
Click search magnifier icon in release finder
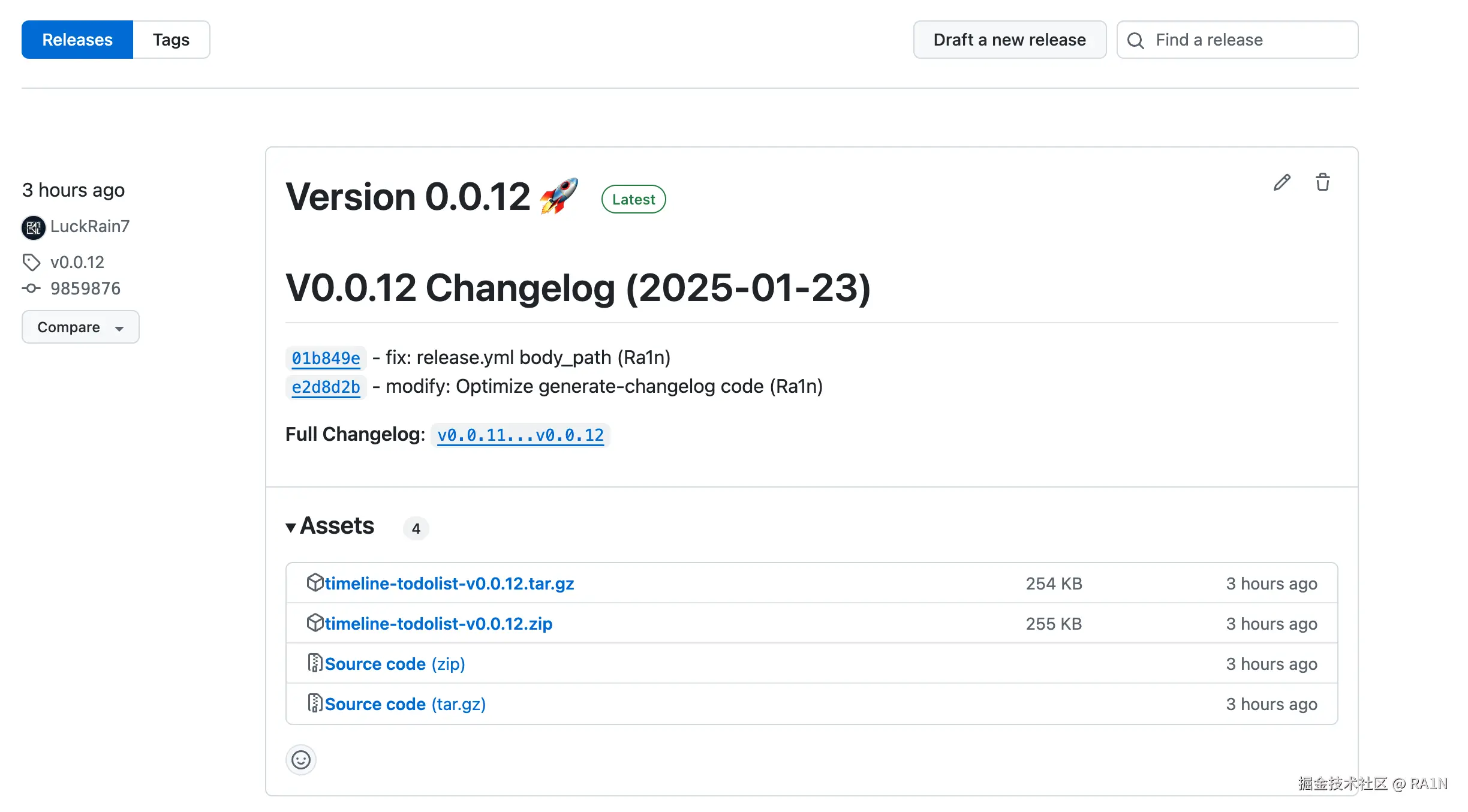(1135, 40)
